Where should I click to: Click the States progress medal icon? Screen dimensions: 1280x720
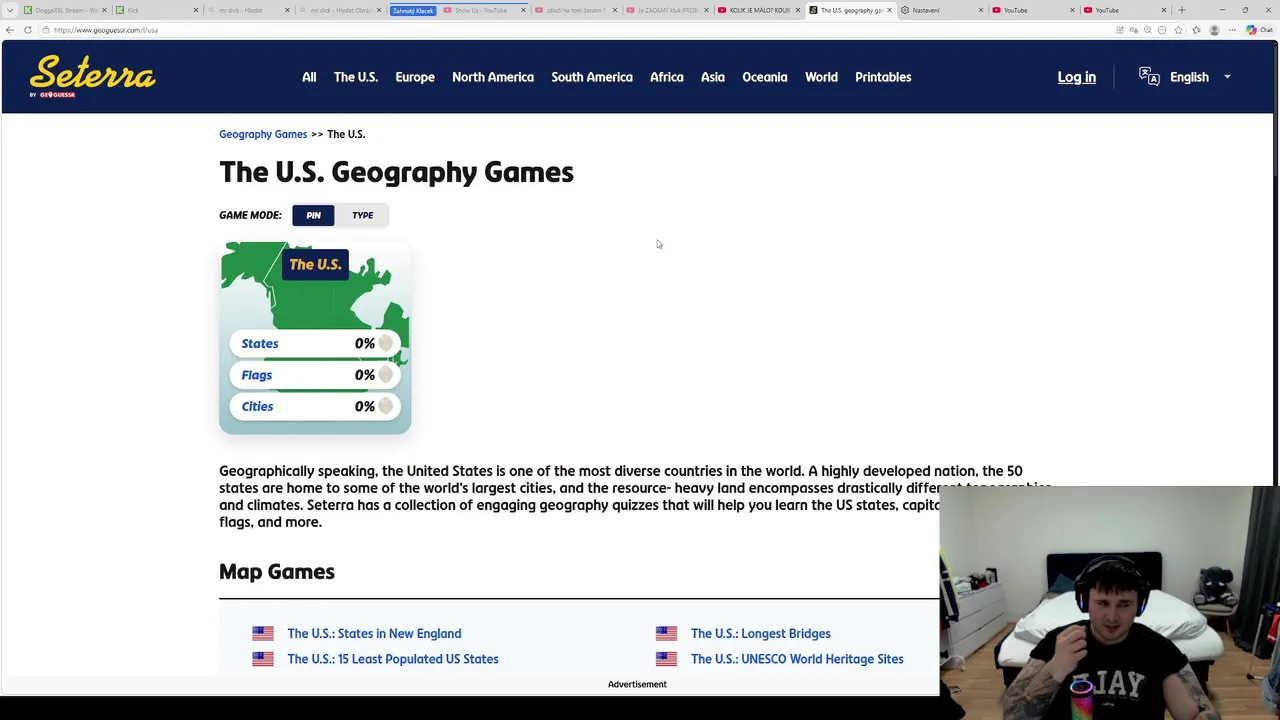[x=386, y=343]
